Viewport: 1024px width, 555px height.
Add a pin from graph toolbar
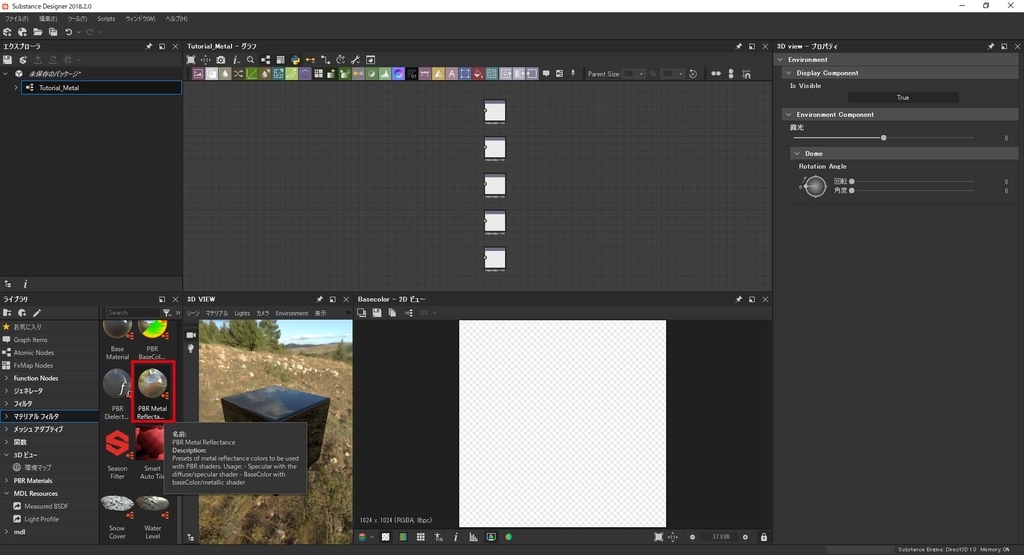(573, 74)
